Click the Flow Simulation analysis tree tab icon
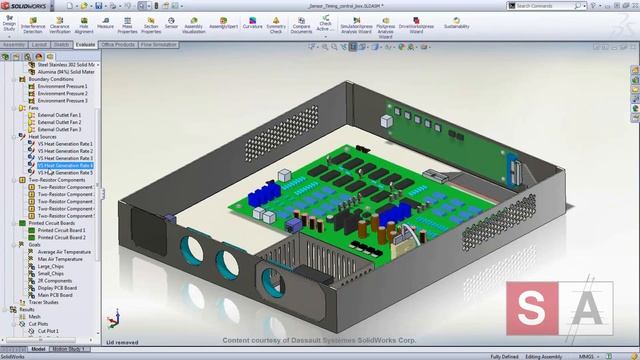The height and width of the screenshot is (360, 640). [50, 57]
